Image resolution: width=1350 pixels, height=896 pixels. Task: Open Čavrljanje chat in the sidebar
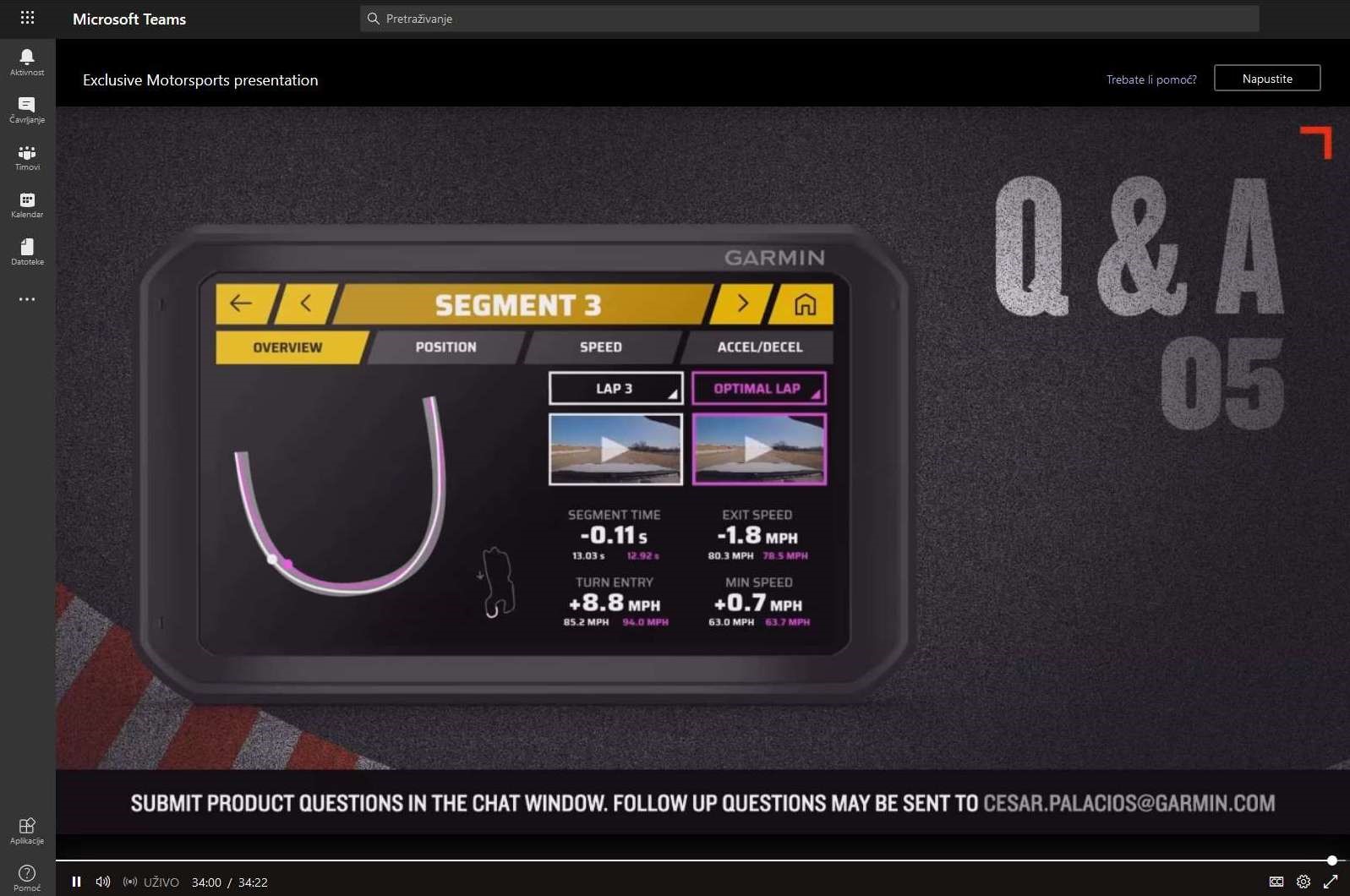[x=27, y=110]
